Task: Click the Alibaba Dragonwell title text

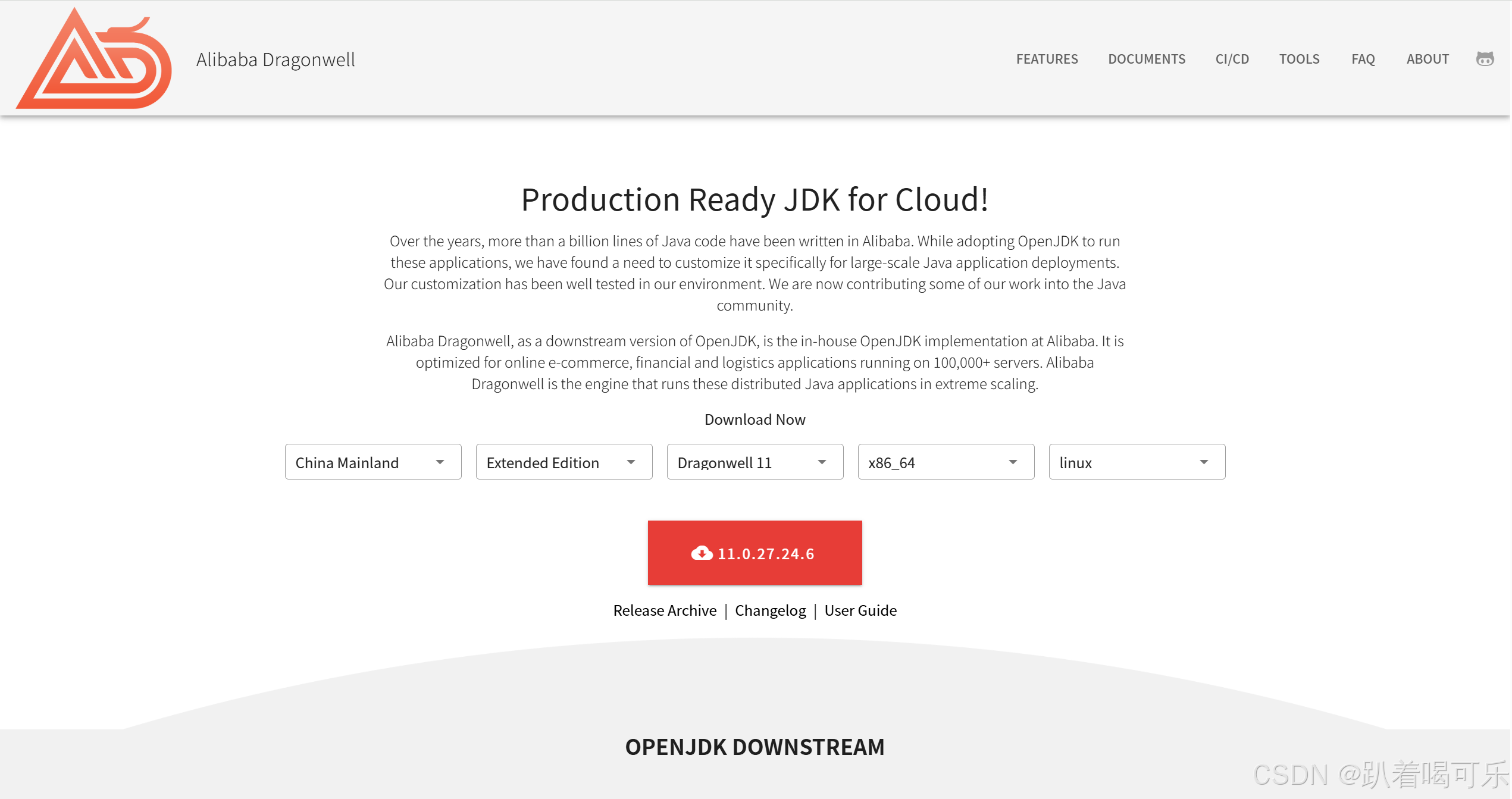Action: 276,59
